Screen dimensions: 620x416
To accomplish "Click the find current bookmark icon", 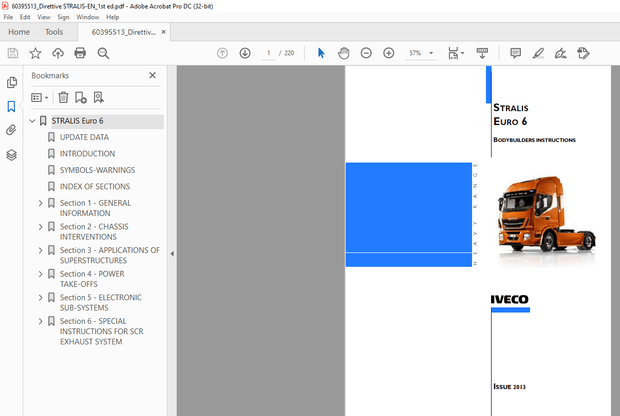I will 98,97.
